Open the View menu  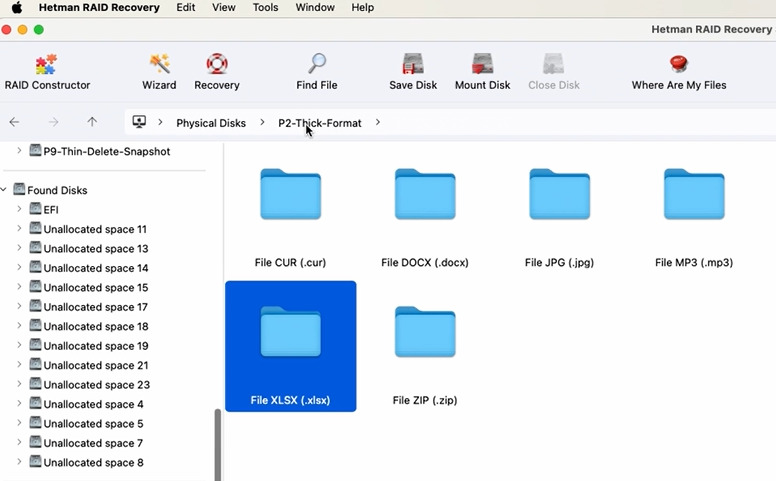[x=224, y=7]
